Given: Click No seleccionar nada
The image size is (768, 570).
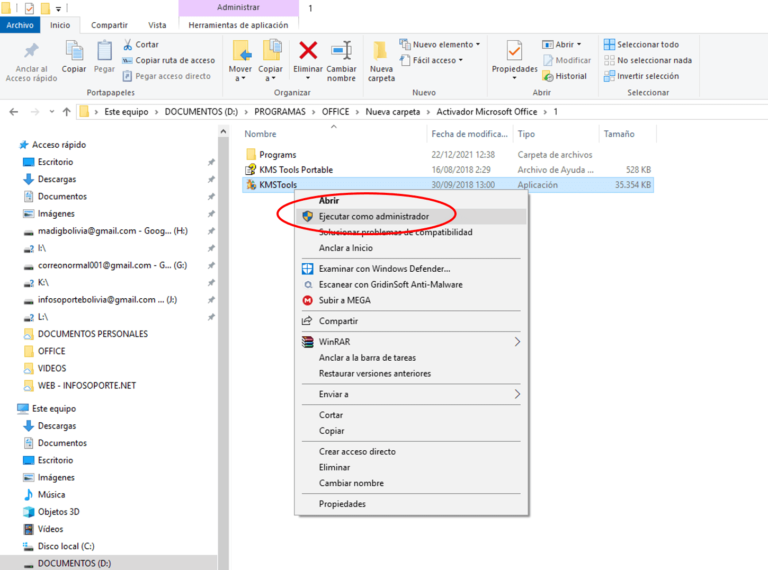Looking at the screenshot, I should (648, 60).
